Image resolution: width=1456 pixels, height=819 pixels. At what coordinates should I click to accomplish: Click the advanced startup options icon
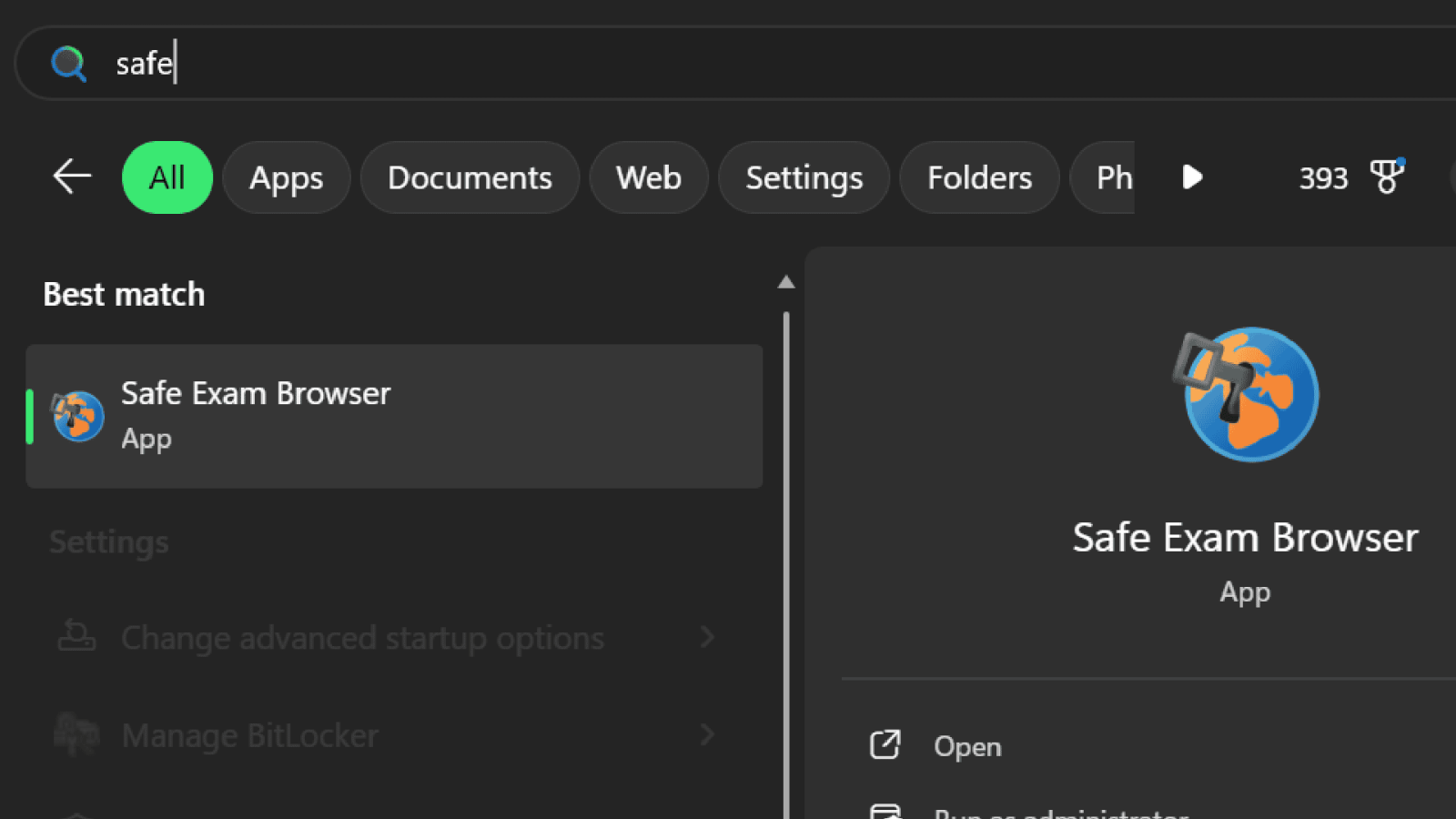point(76,636)
